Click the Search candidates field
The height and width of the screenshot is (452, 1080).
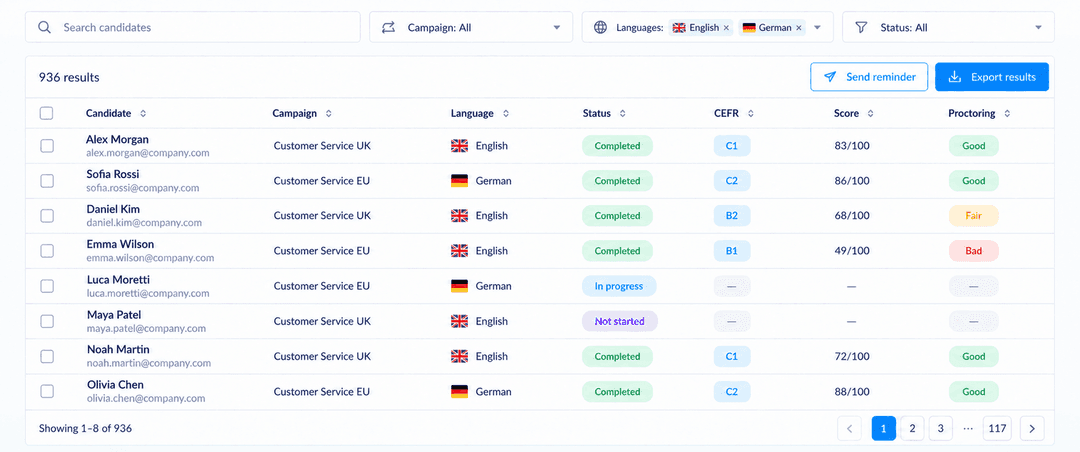pyautogui.click(x=193, y=28)
